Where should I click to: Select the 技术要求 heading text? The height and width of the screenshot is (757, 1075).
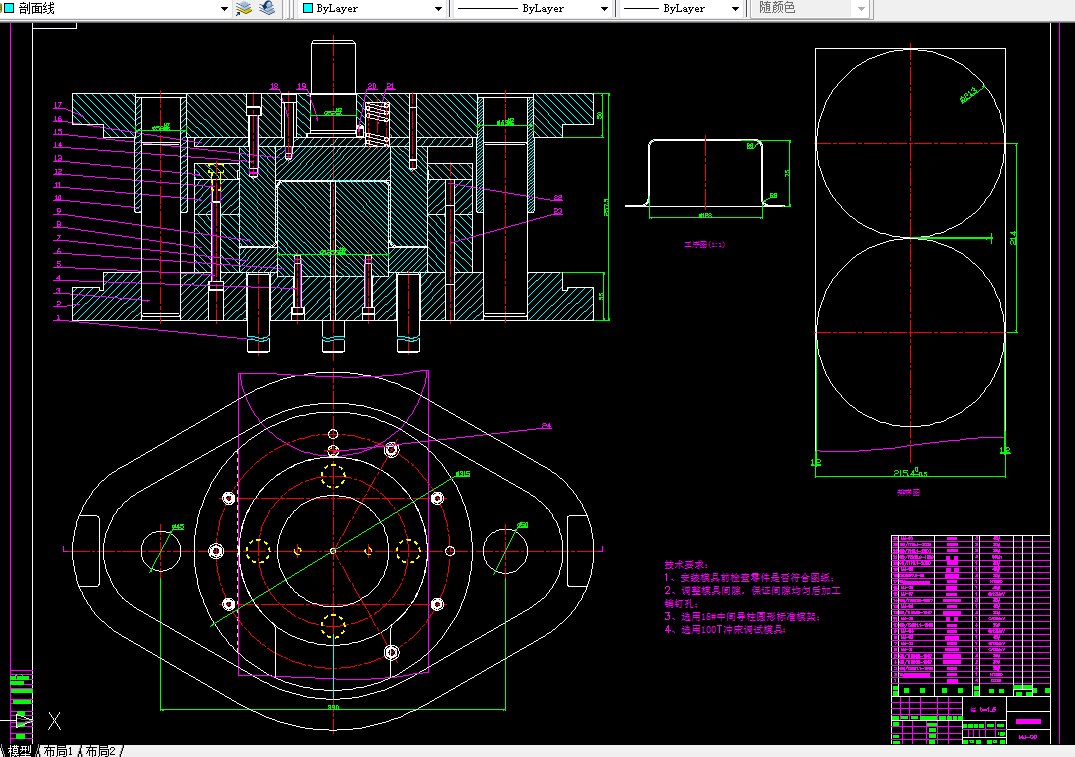point(685,565)
